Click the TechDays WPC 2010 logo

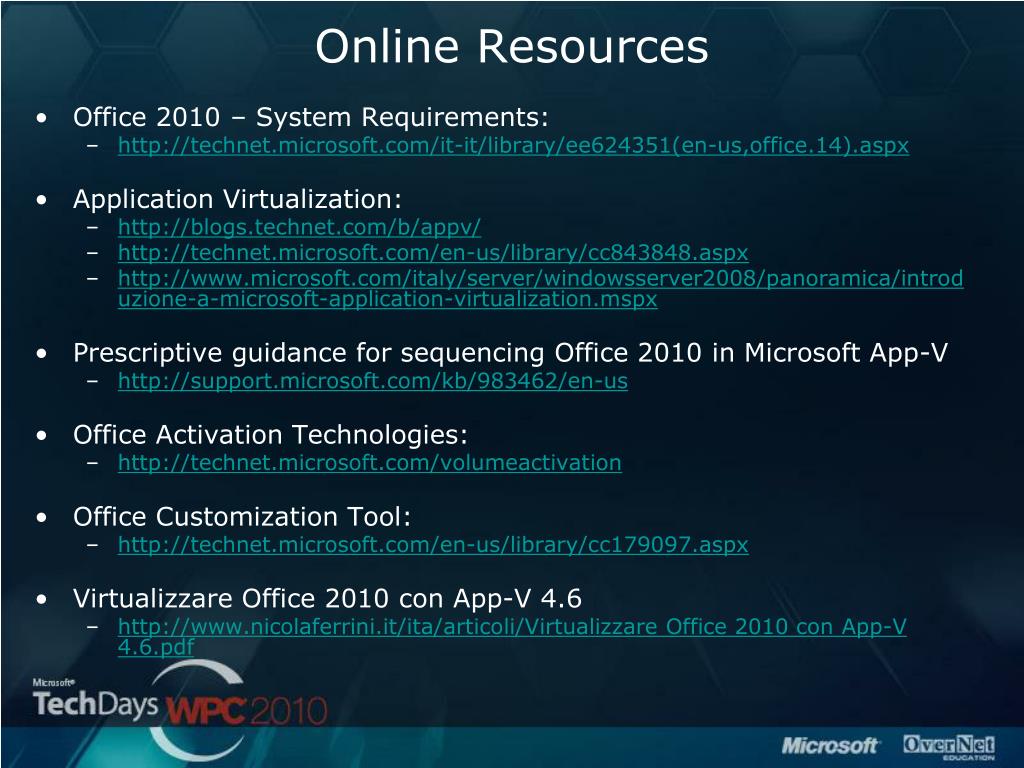pyautogui.click(x=180, y=709)
